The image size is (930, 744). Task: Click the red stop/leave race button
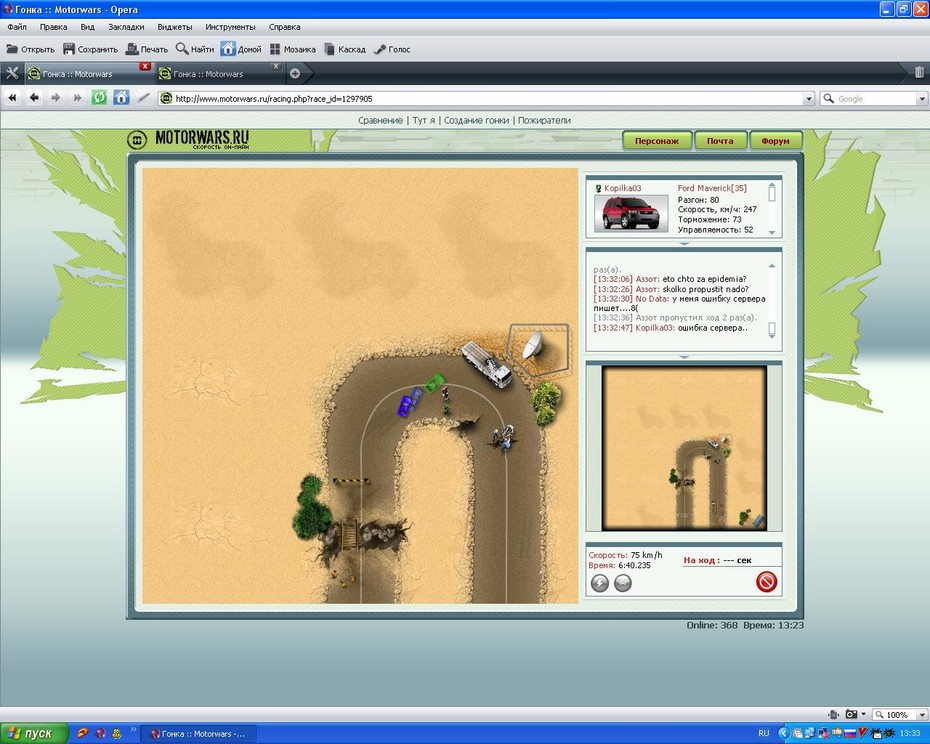click(766, 581)
